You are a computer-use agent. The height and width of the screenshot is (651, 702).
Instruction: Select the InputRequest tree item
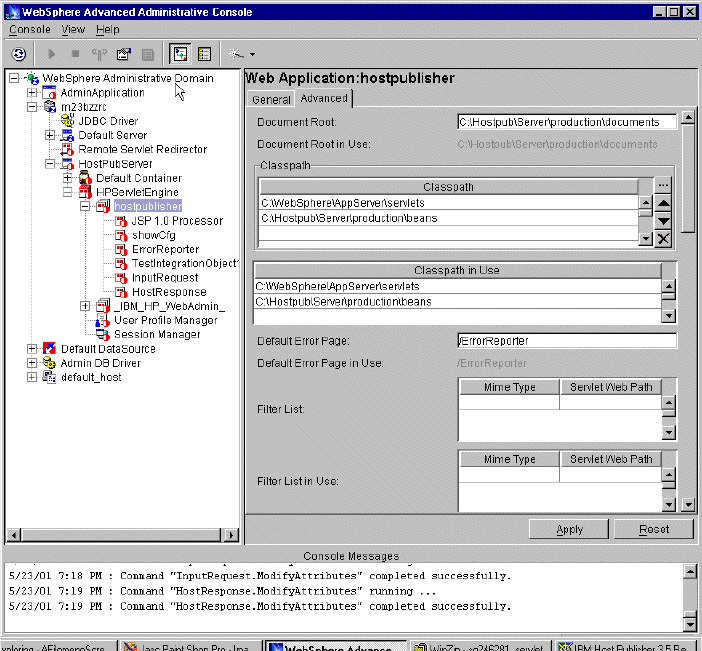click(165, 278)
